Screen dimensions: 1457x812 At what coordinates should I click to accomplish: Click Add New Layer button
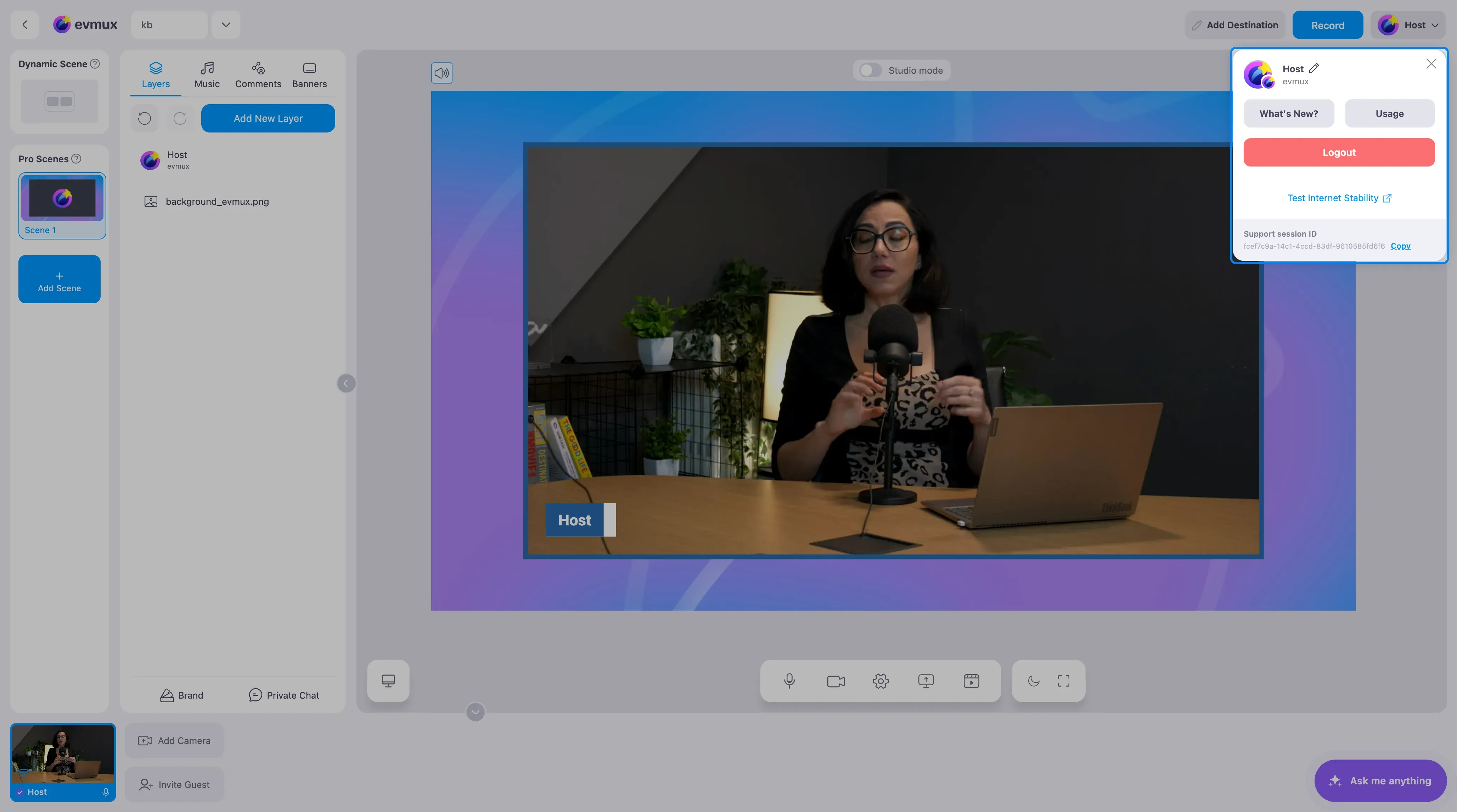point(268,118)
